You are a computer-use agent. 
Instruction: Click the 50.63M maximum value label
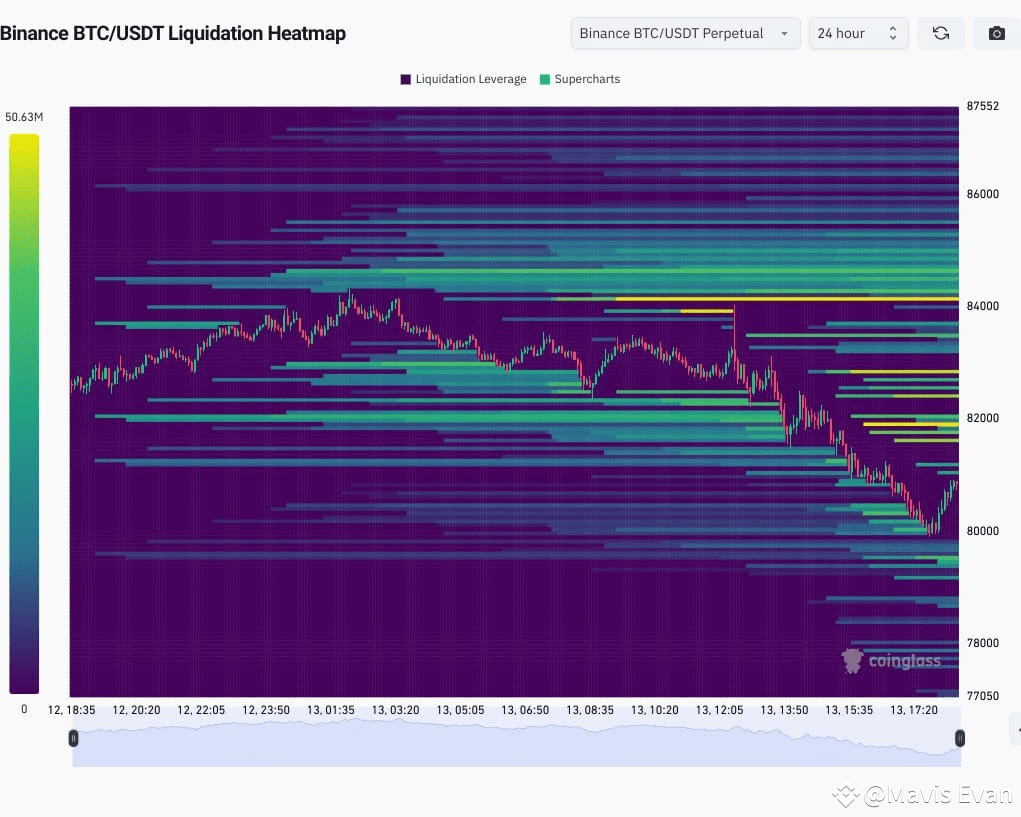pos(23,116)
